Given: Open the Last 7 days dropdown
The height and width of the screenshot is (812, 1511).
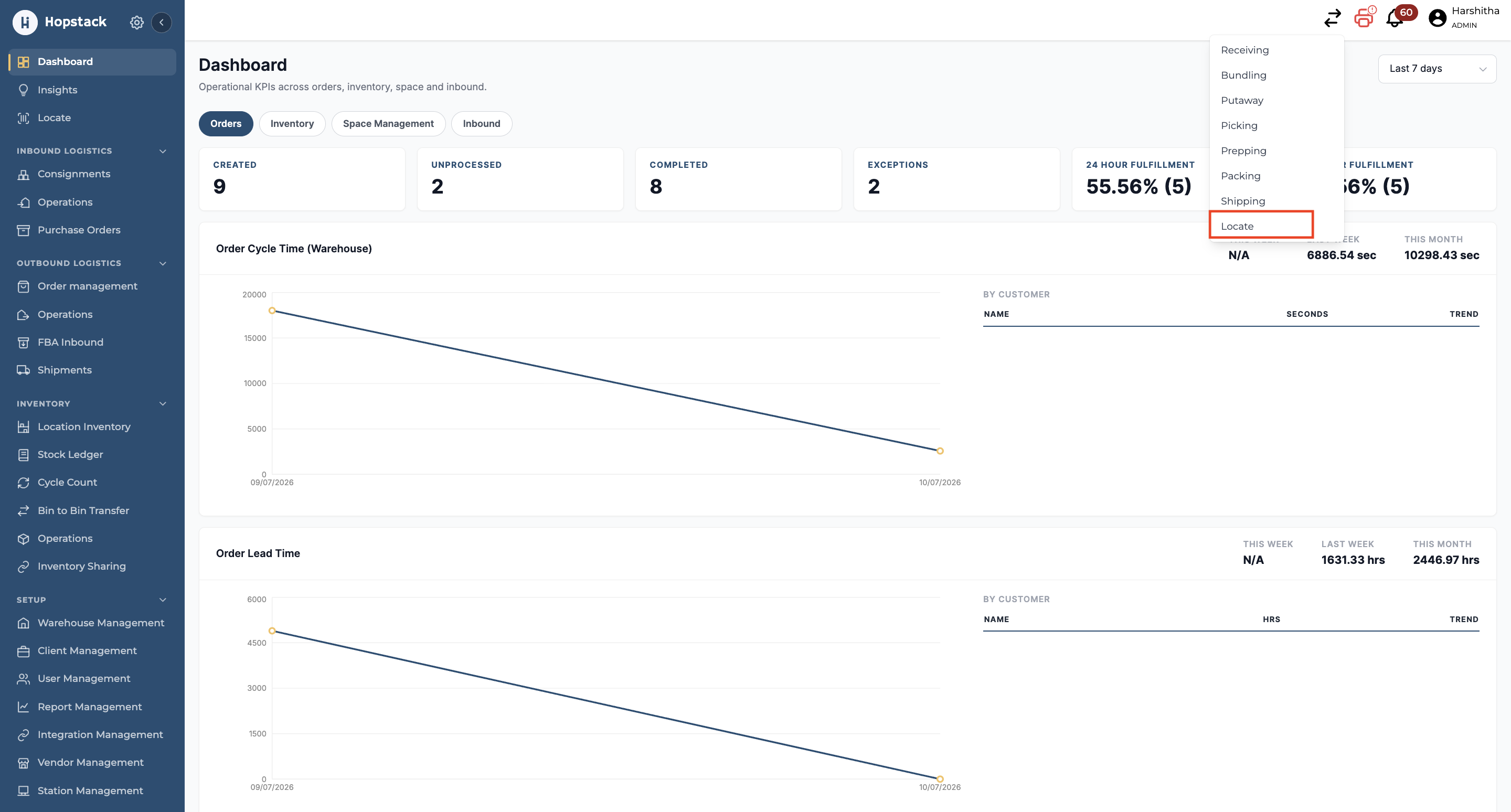Looking at the screenshot, I should click(1436, 69).
